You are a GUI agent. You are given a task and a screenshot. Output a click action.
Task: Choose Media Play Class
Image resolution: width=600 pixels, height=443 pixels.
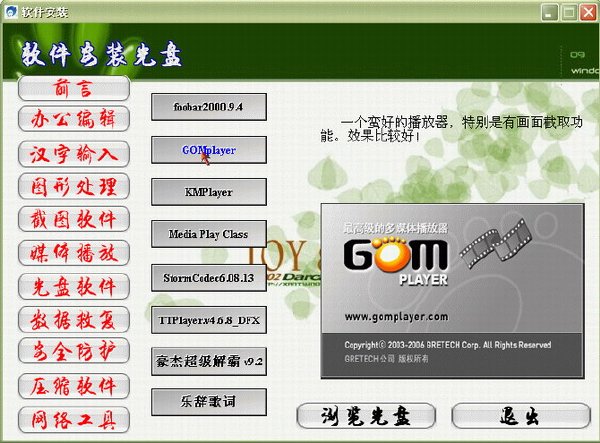point(209,234)
